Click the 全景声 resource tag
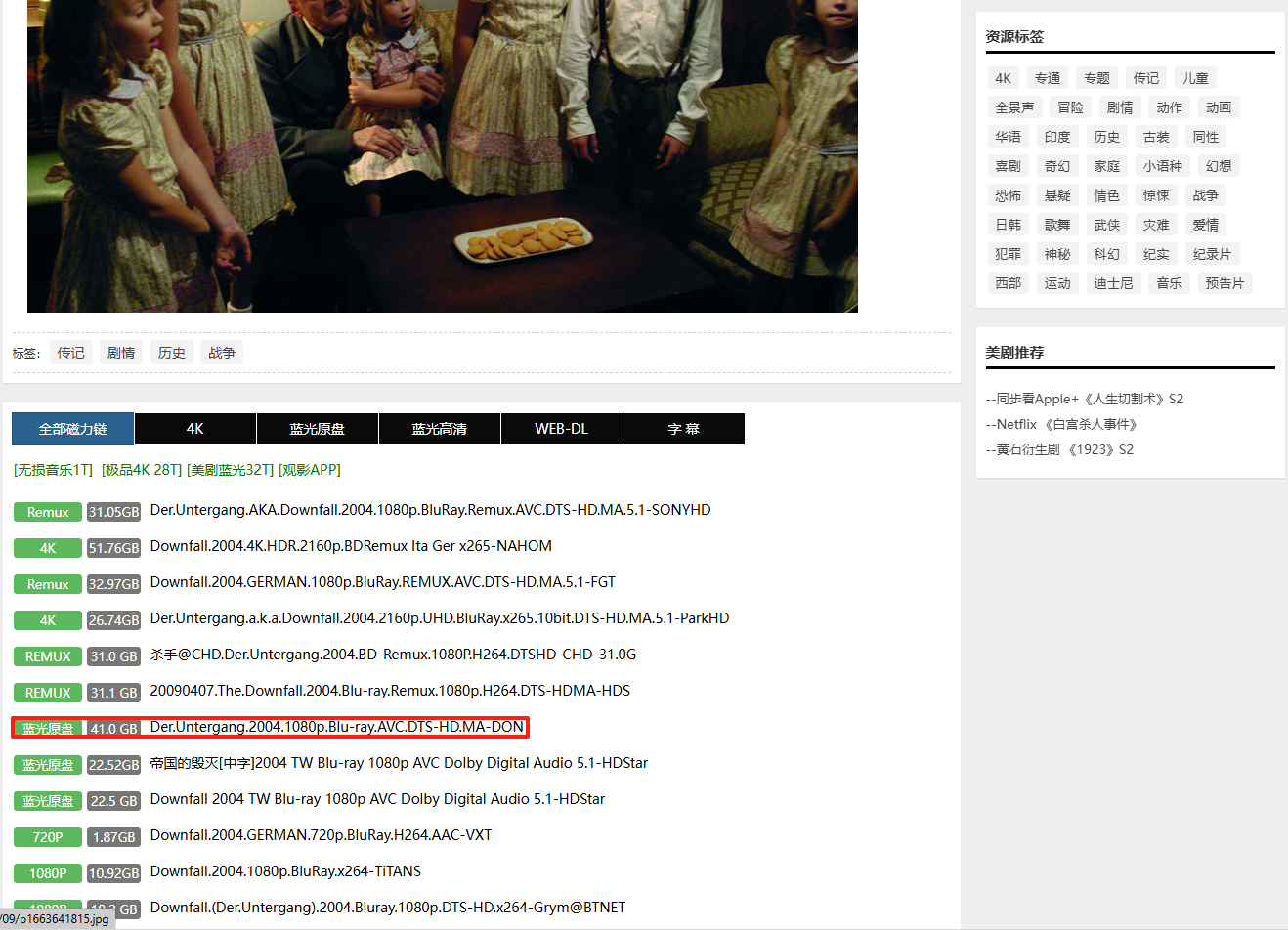This screenshot has width=1288, height=930. (x=1015, y=107)
